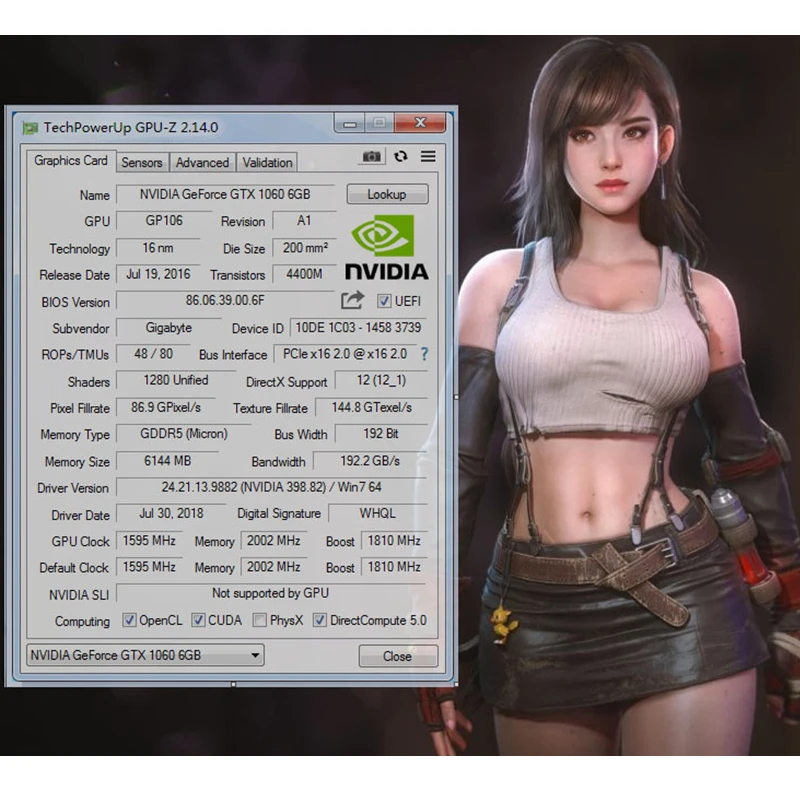Screen dimensions: 800x800
Task: Click the Texture Fillrate value 144.8 GTexel/s
Action: 371,408
